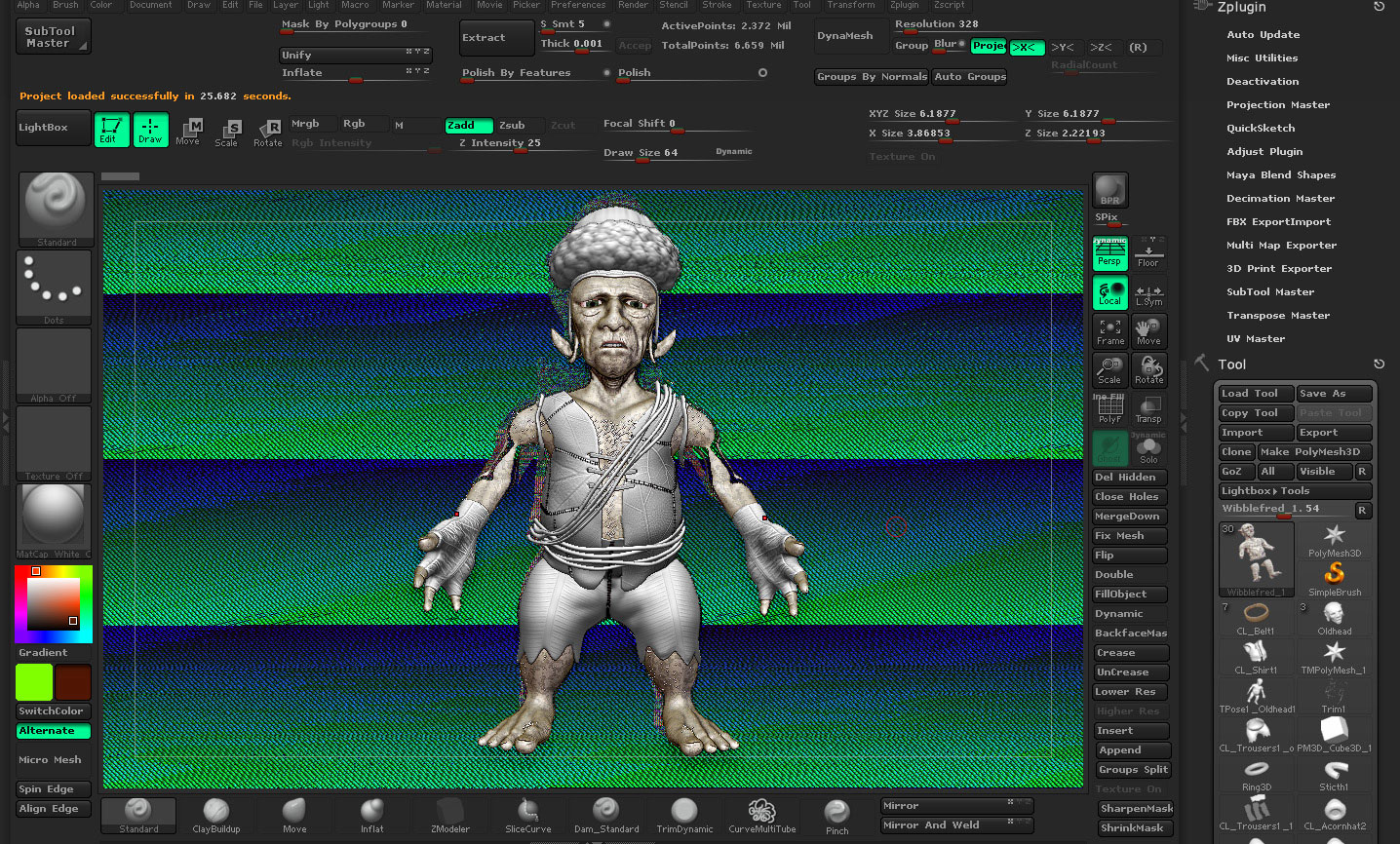Screen dimensions: 1400x844
Task: Expand Decimation Master plugin section
Action: 1280,199
